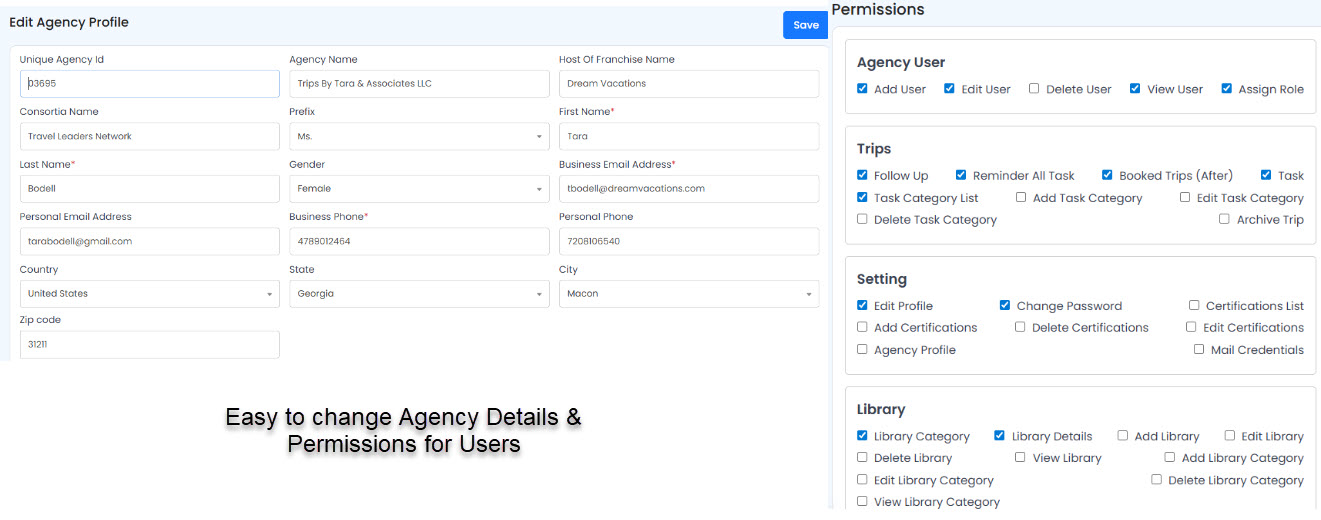Enable the Delete User permission checkbox
This screenshot has width=1321, height=520.
(x=1034, y=89)
